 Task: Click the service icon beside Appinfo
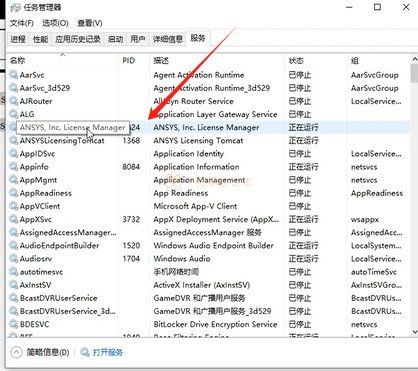(14, 167)
